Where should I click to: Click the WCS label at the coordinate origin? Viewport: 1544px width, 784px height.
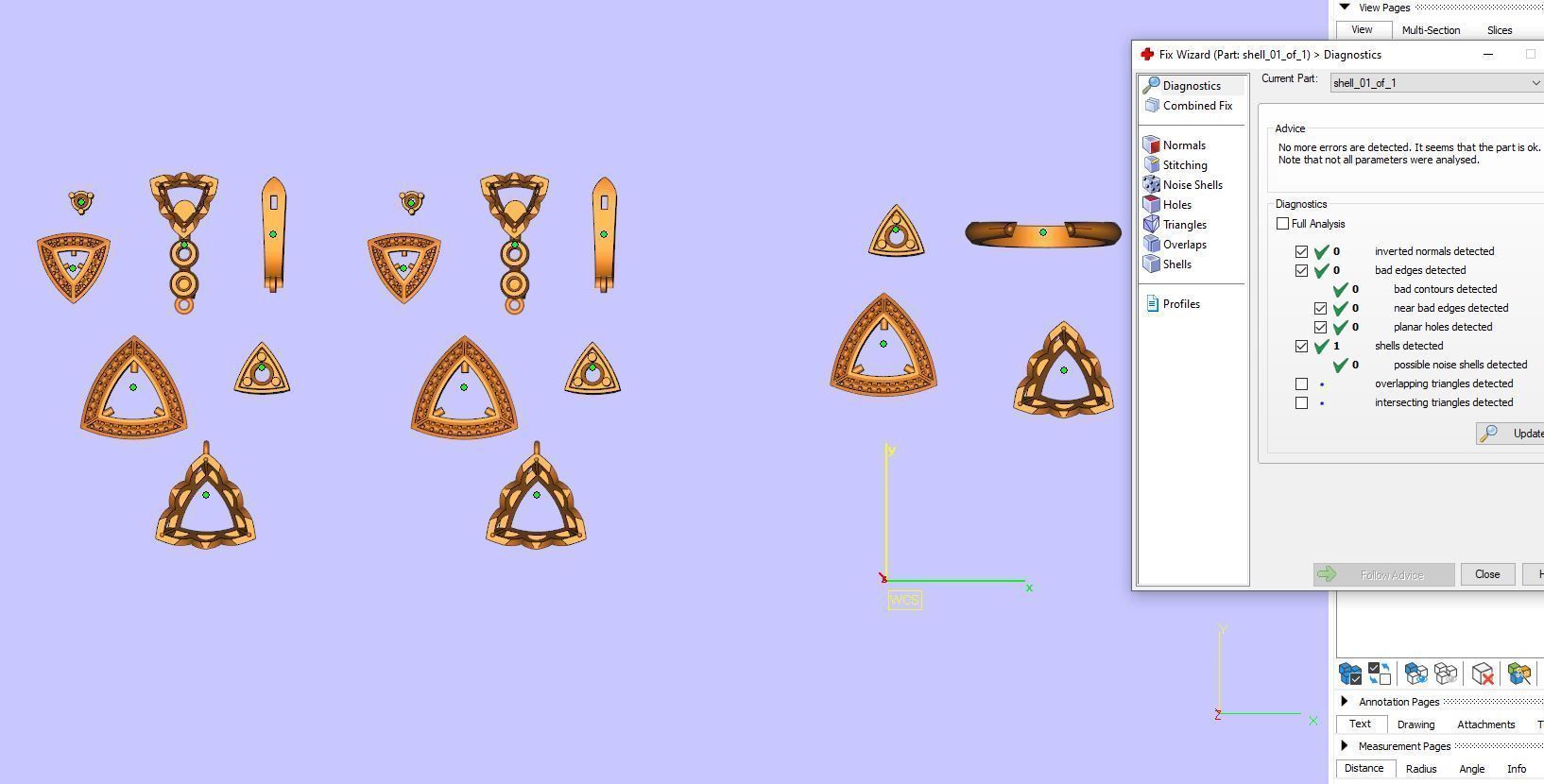(x=904, y=600)
